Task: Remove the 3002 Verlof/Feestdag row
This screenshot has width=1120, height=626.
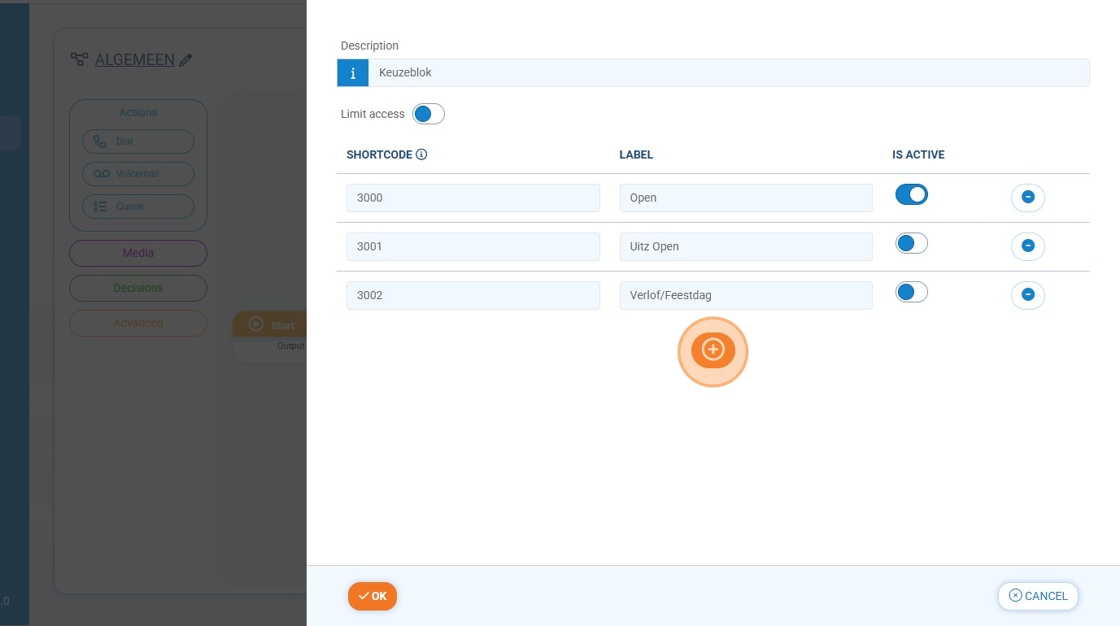Action: [1027, 295]
